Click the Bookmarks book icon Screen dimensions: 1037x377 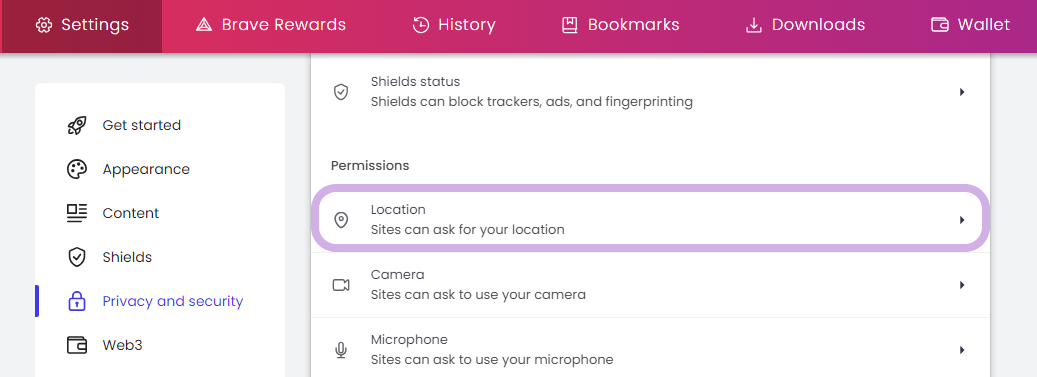coord(569,25)
